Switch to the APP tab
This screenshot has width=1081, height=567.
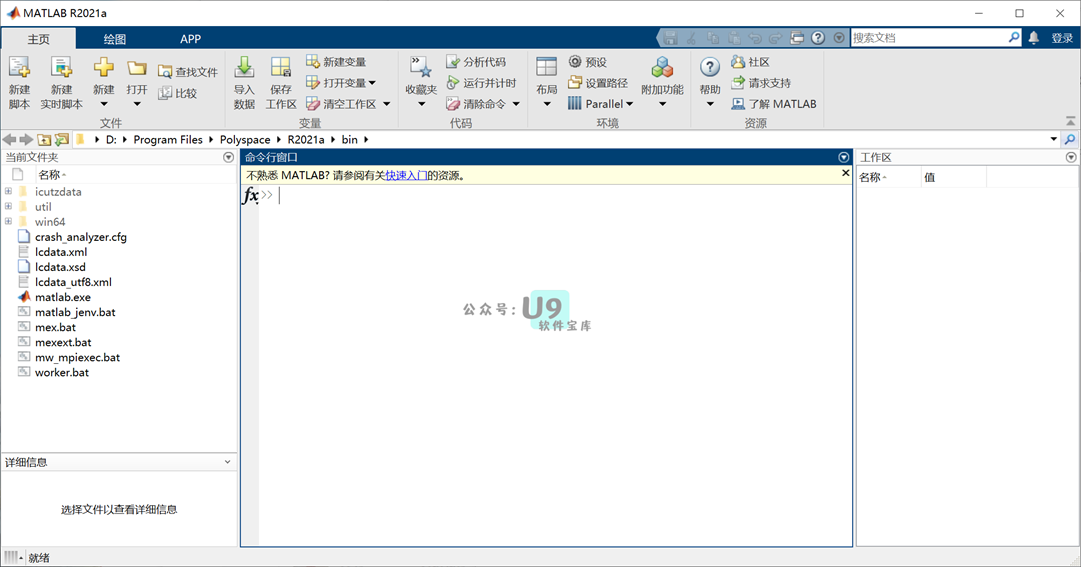click(x=190, y=39)
